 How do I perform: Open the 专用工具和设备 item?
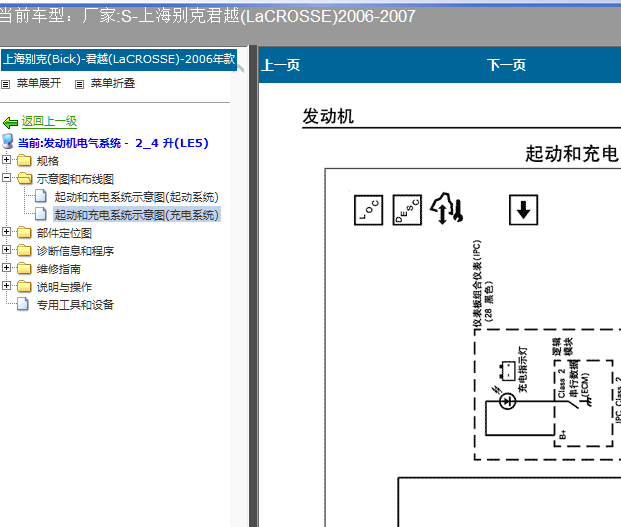(x=75, y=305)
